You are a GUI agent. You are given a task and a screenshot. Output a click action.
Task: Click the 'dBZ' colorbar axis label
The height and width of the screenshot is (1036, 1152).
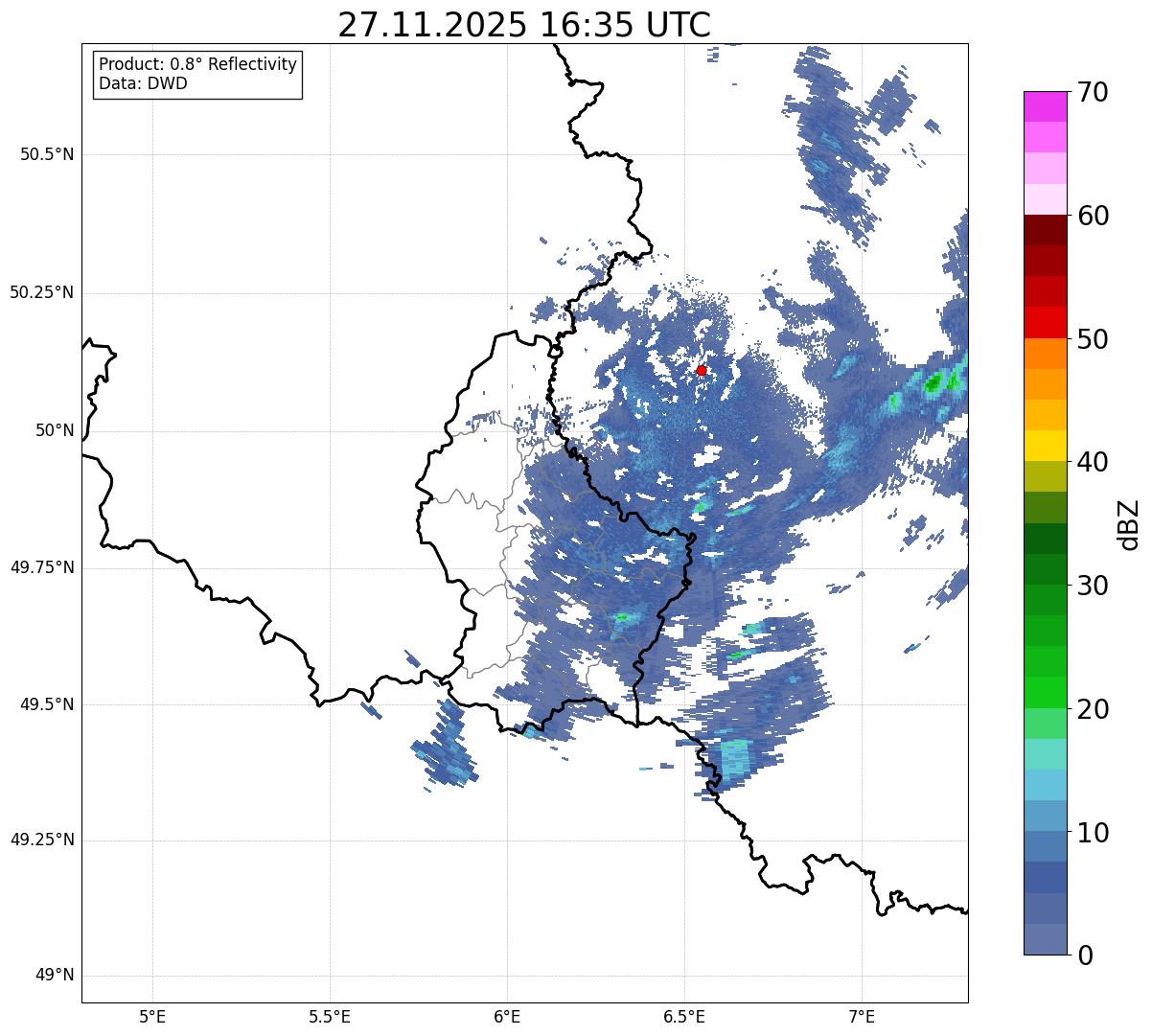tap(1129, 523)
